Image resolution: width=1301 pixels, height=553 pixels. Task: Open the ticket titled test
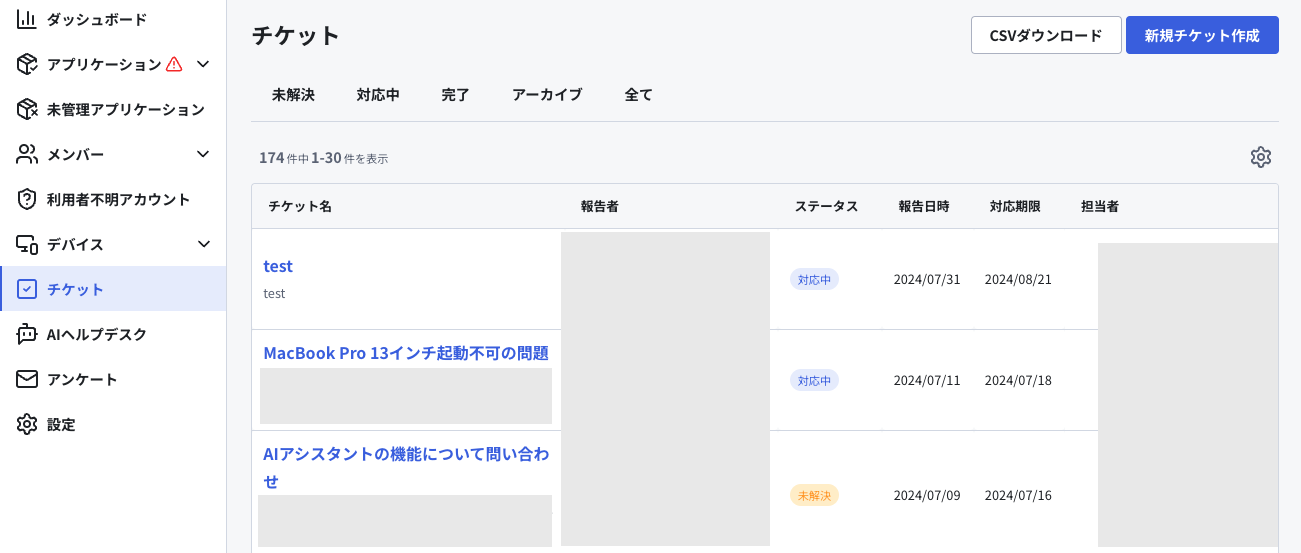[278, 266]
